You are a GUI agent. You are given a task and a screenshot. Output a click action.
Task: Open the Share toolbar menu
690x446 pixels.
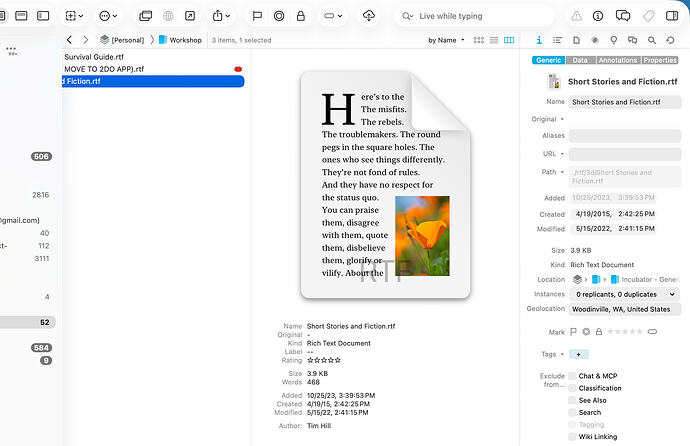pyautogui.click(x=221, y=16)
